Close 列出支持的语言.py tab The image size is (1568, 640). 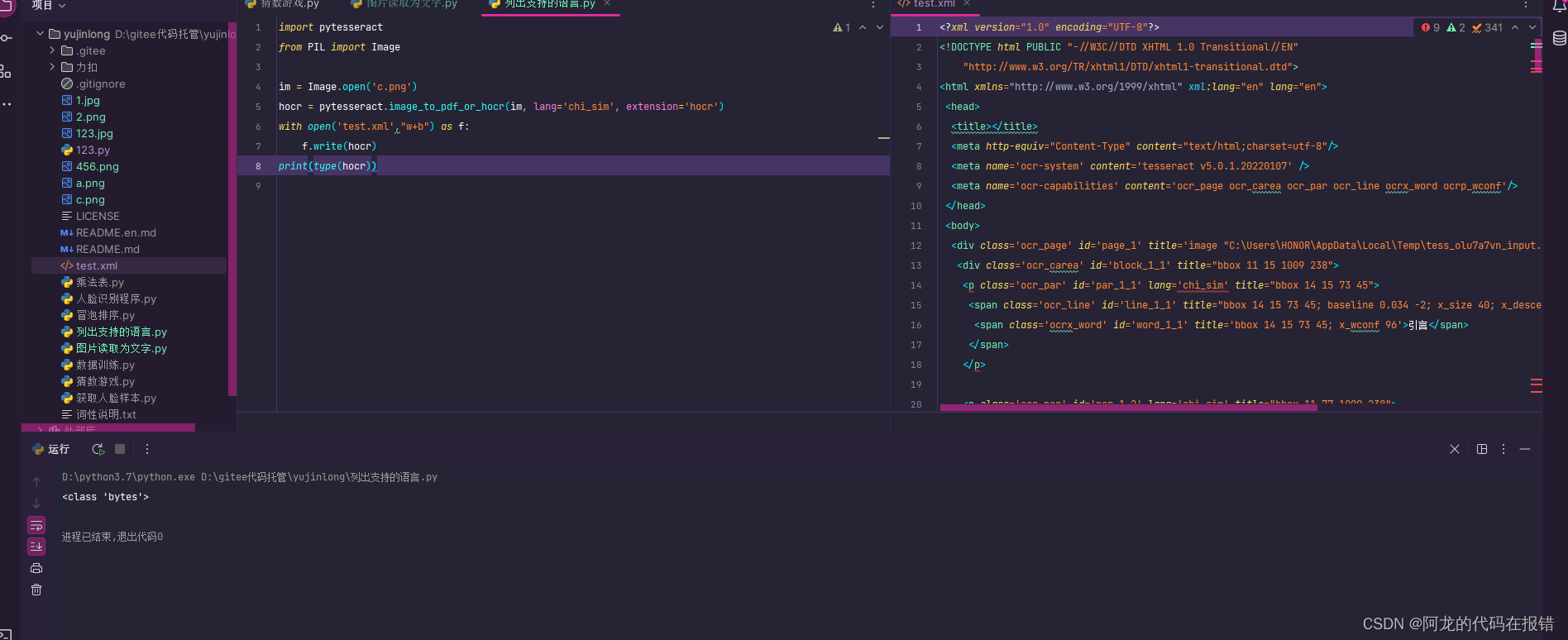click(607, 4)
